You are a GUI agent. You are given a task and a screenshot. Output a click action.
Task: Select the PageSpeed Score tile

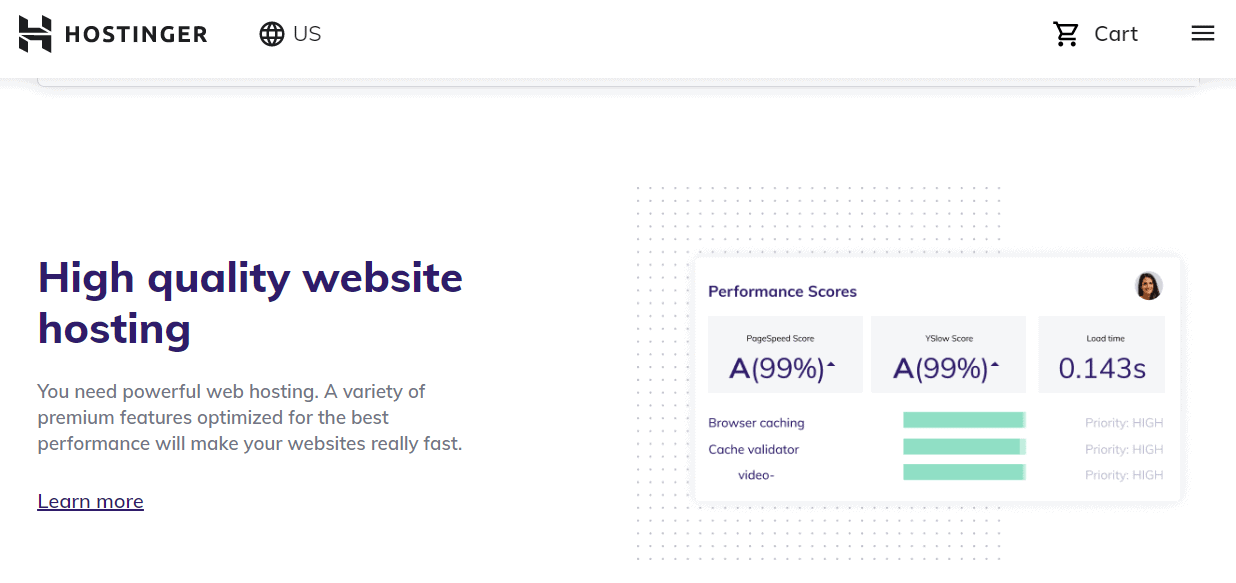785,354
